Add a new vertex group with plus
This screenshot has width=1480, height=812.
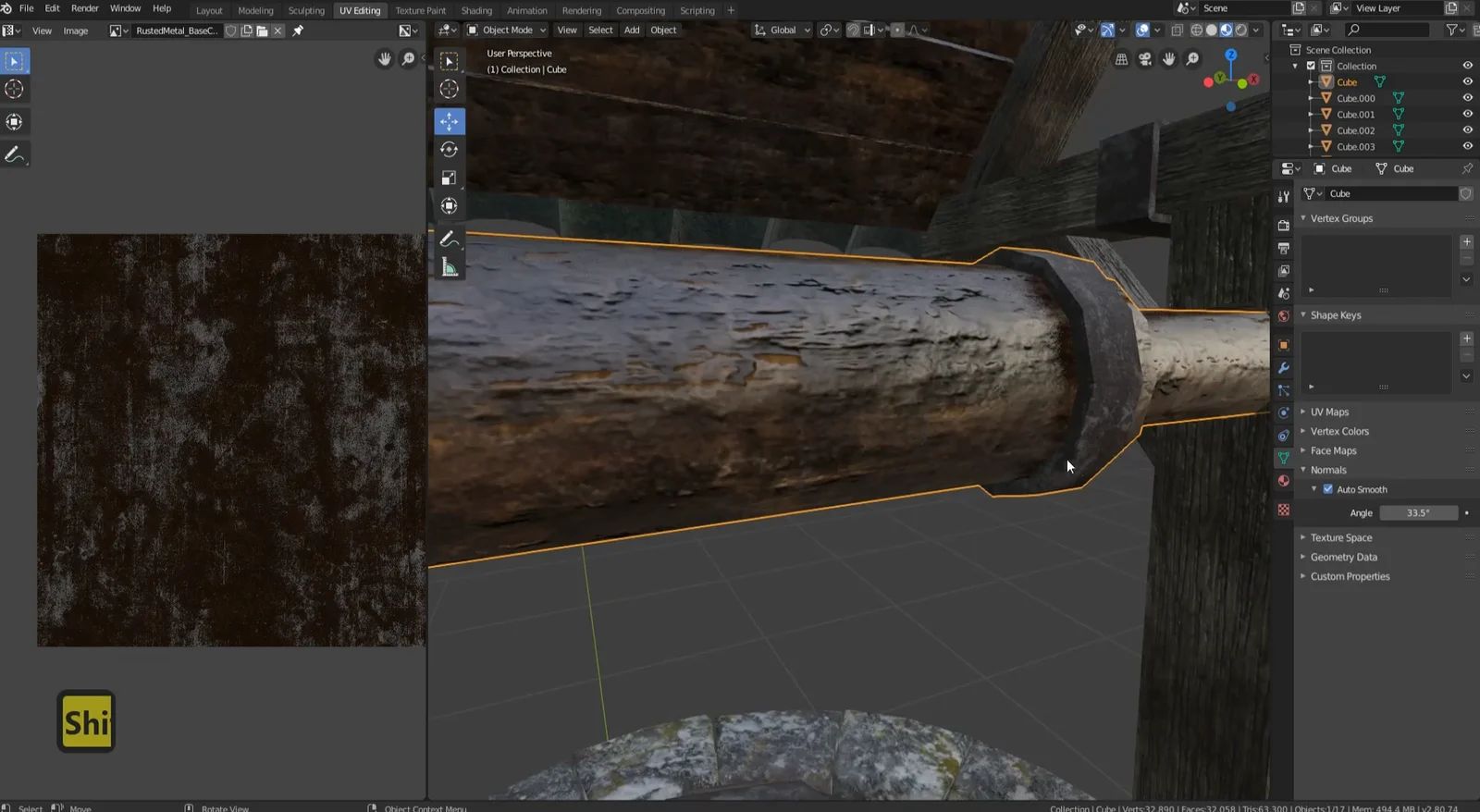tap(1466, 242)
